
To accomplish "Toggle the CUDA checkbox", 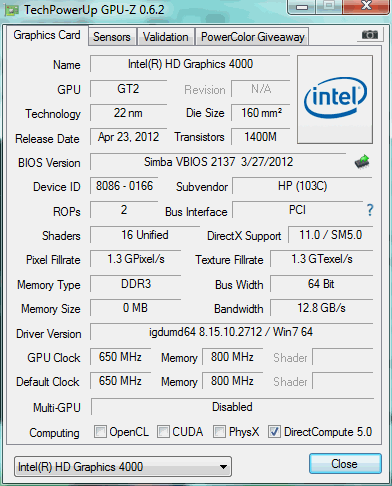I will [163, 432].
